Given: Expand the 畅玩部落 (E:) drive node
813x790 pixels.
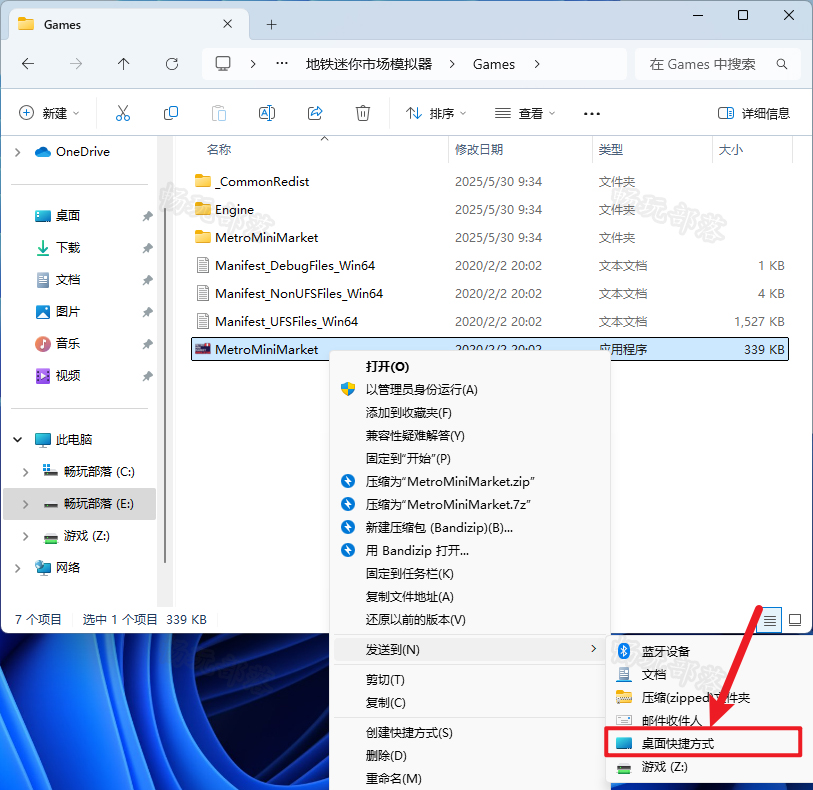Looking at the screenshot, I should coord(25,504).
